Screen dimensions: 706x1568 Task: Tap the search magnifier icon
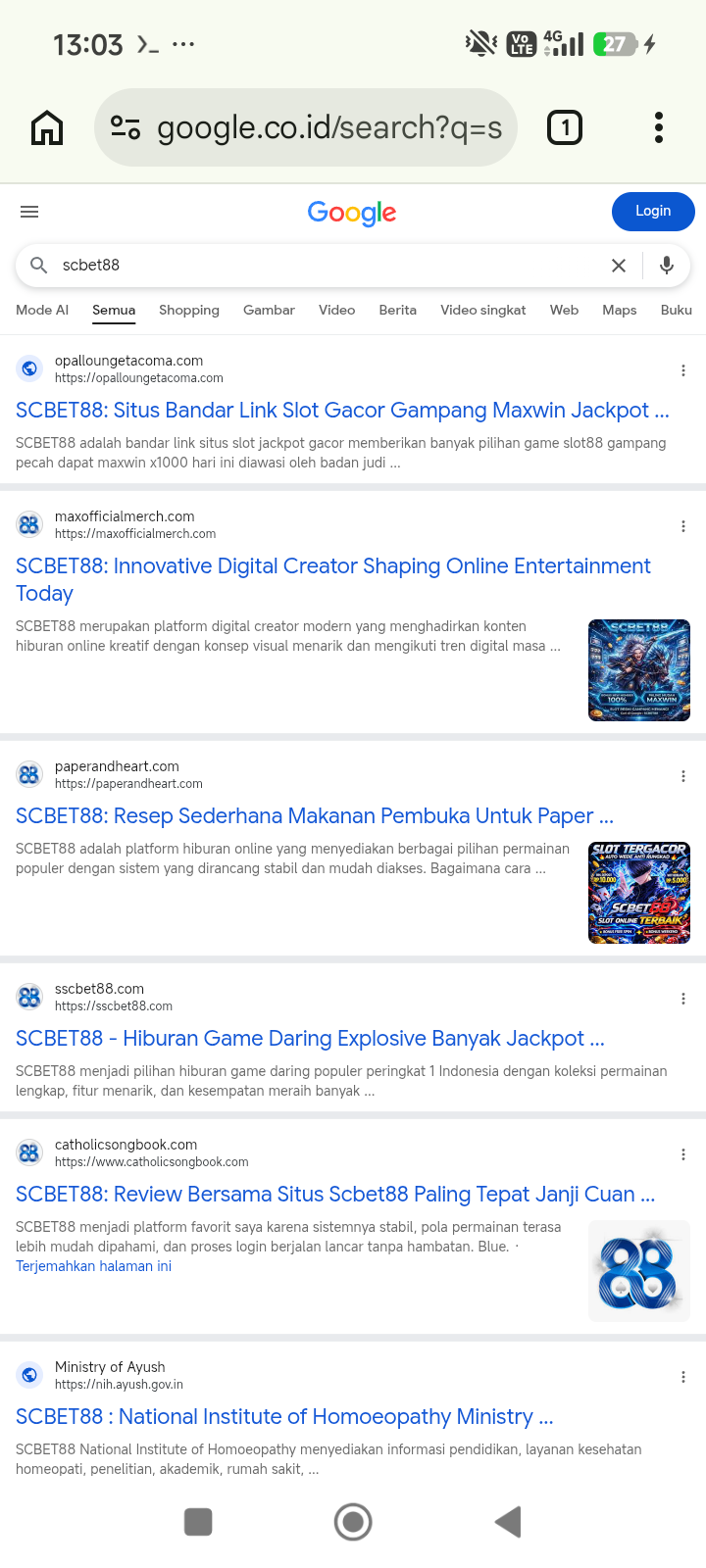(38, 266)
